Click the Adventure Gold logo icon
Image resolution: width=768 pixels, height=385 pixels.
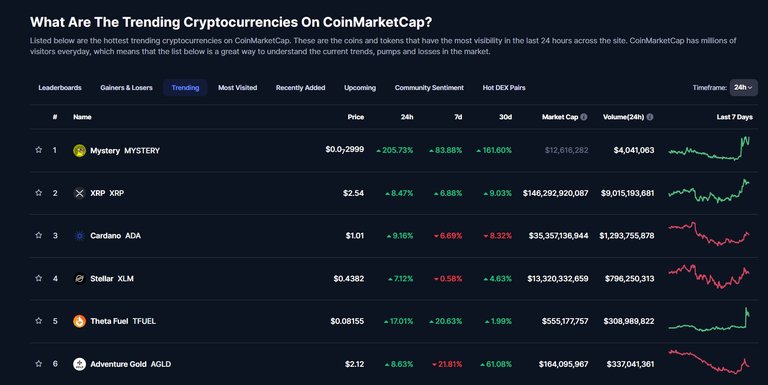(x=79, y=364)
